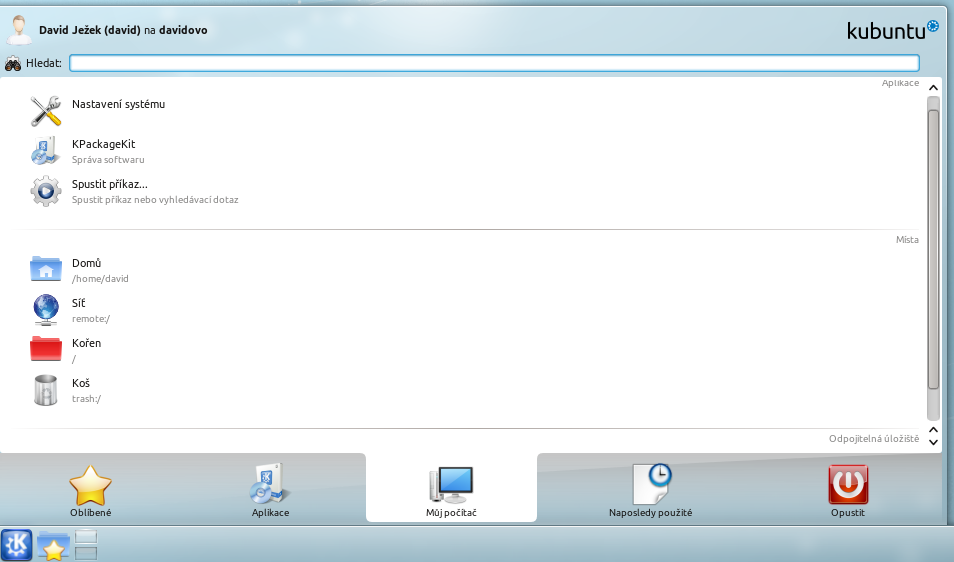The image size is (954, 562).
Task: Open the Kořen red folder icon
Action: (46, 349)
